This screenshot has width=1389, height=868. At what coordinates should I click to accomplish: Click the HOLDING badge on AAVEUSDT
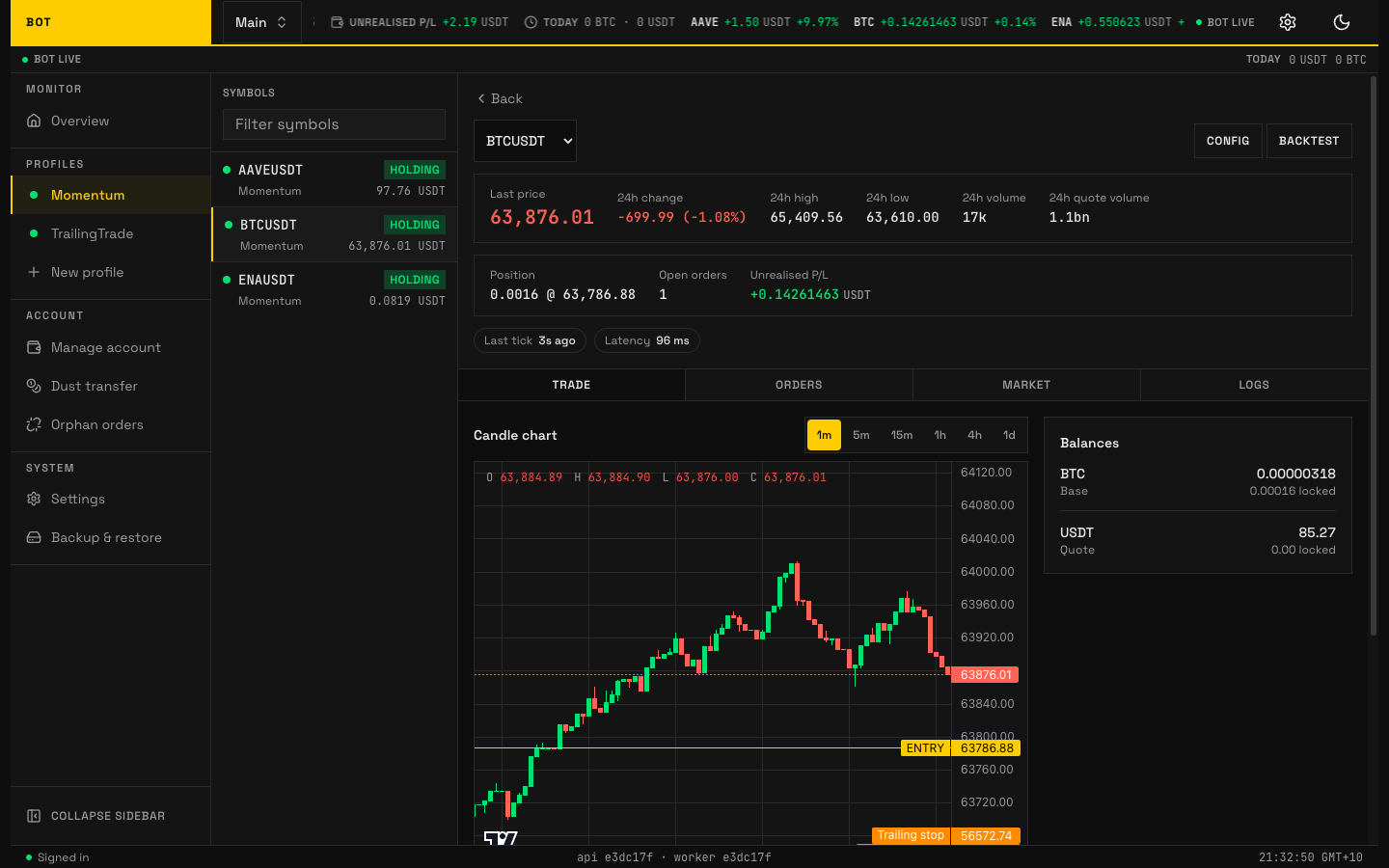point(415,170)
